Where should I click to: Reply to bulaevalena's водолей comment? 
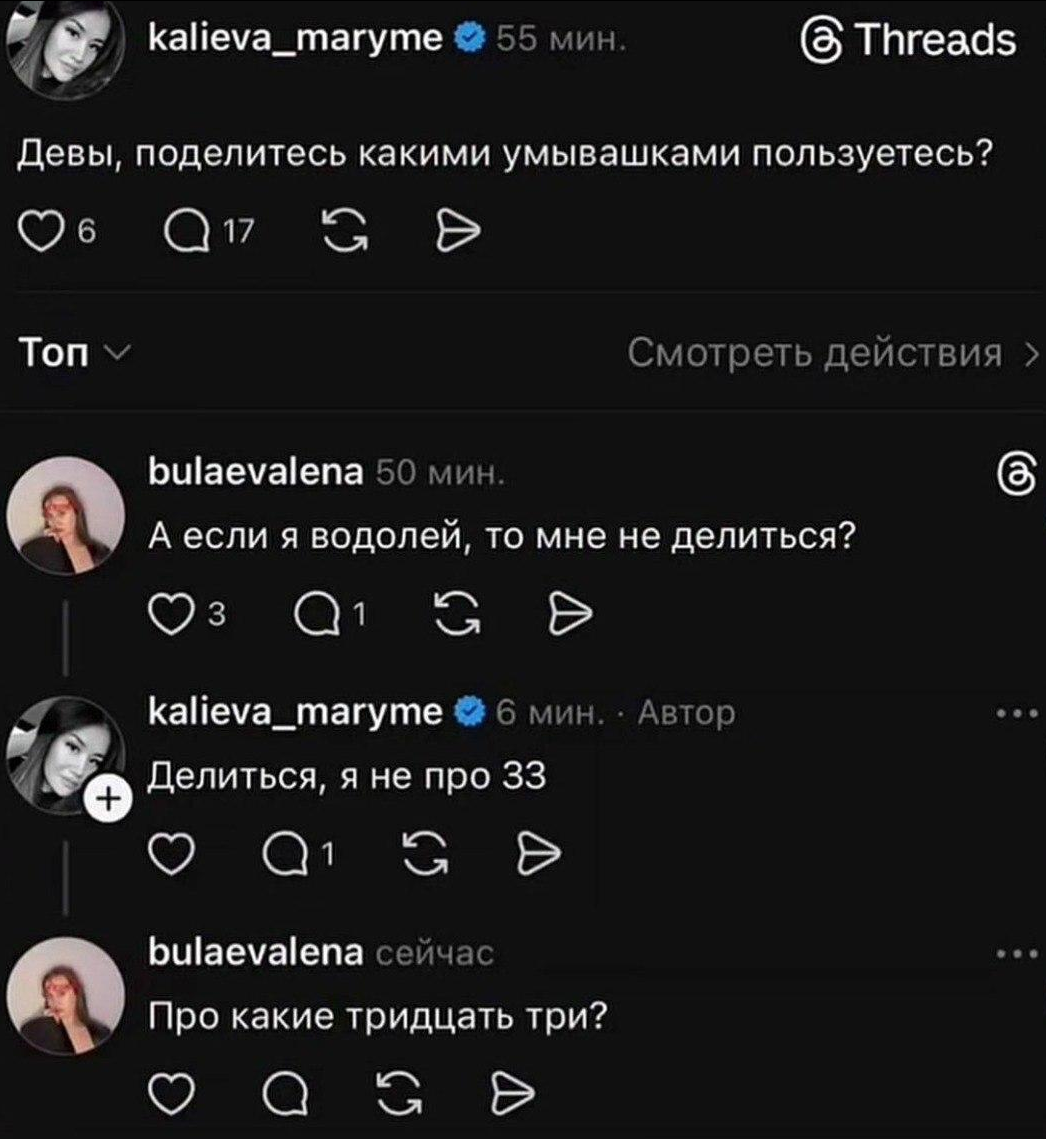click(316, 616)
